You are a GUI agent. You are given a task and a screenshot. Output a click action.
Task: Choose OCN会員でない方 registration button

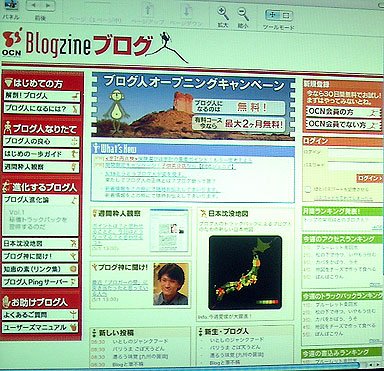click(343, 125)
